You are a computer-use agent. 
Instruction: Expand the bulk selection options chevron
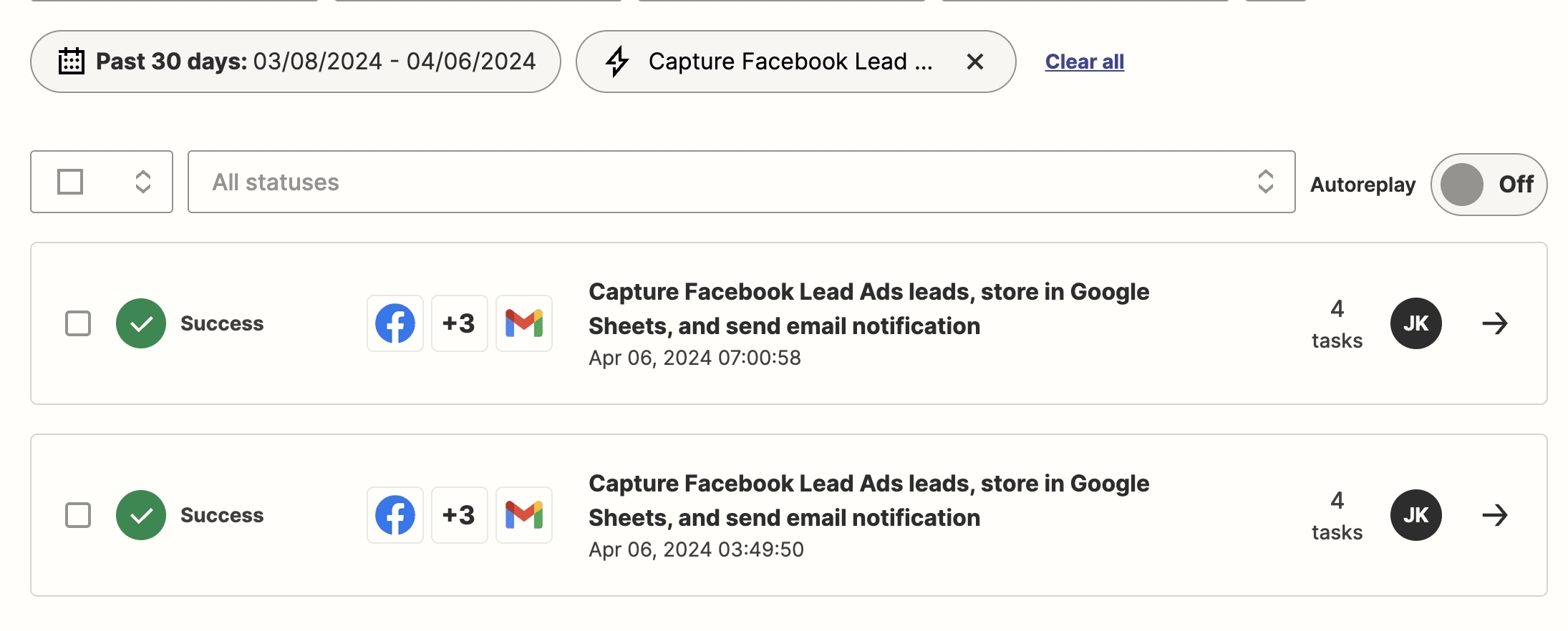click(143, 182)
